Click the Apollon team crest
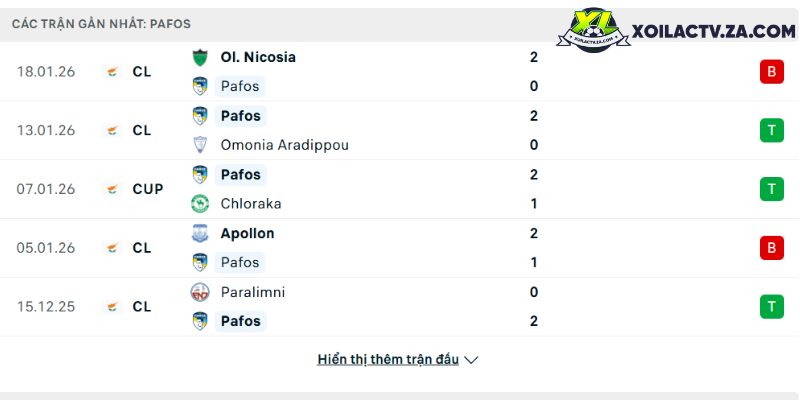The image size is (800, 400). point(200,233)
